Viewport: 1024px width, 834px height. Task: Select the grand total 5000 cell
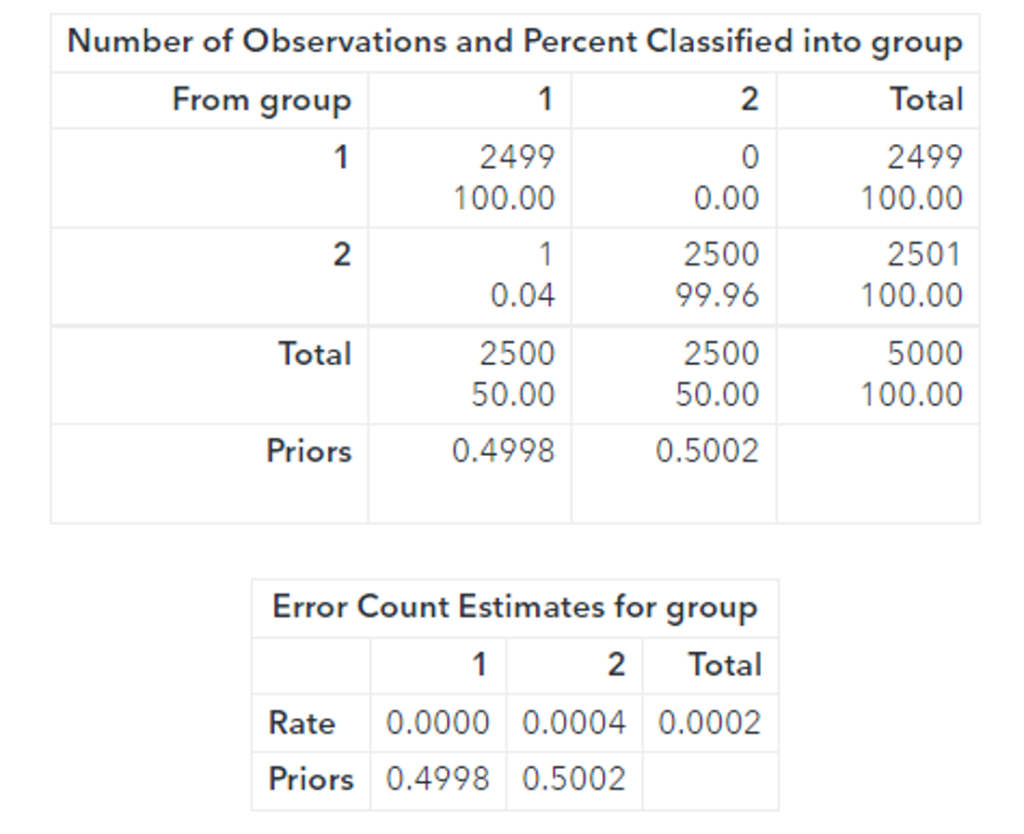925,354
